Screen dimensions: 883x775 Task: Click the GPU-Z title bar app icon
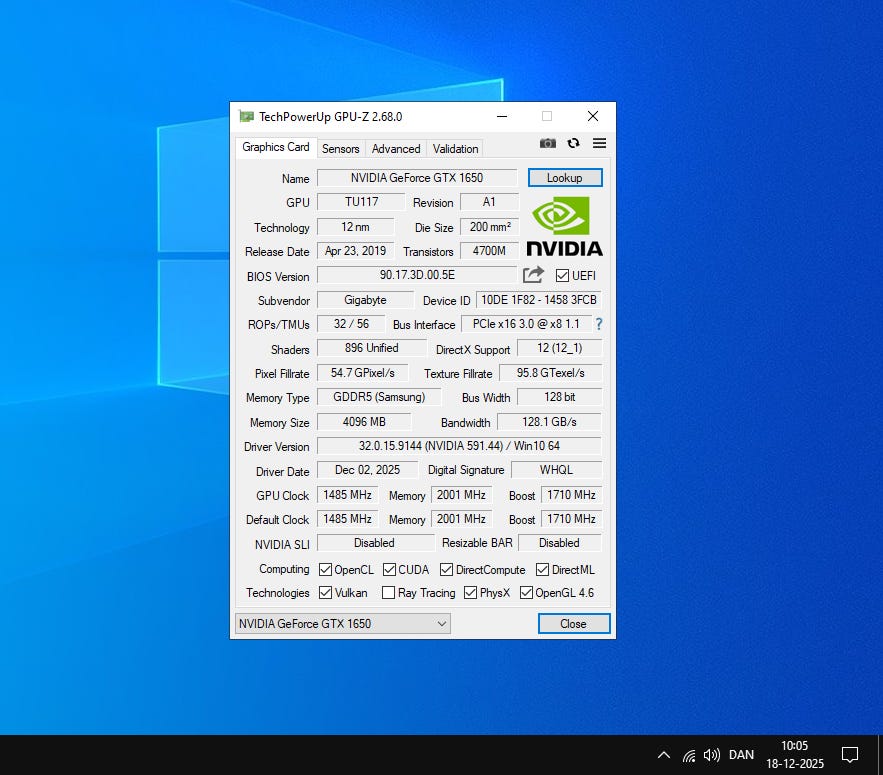[246, 116]
